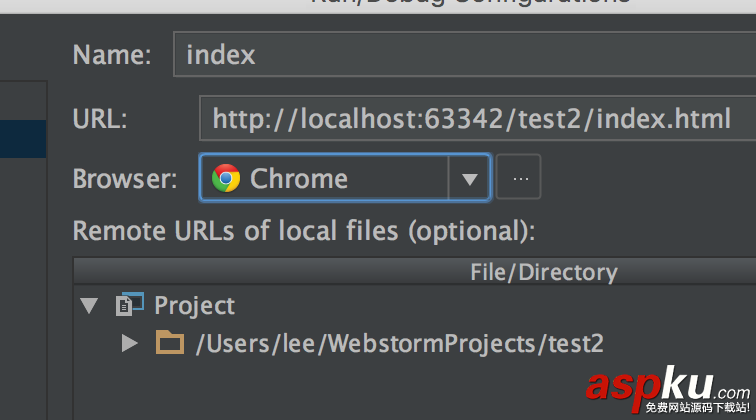Click the URL field with the localhost address

click(472, 120)
